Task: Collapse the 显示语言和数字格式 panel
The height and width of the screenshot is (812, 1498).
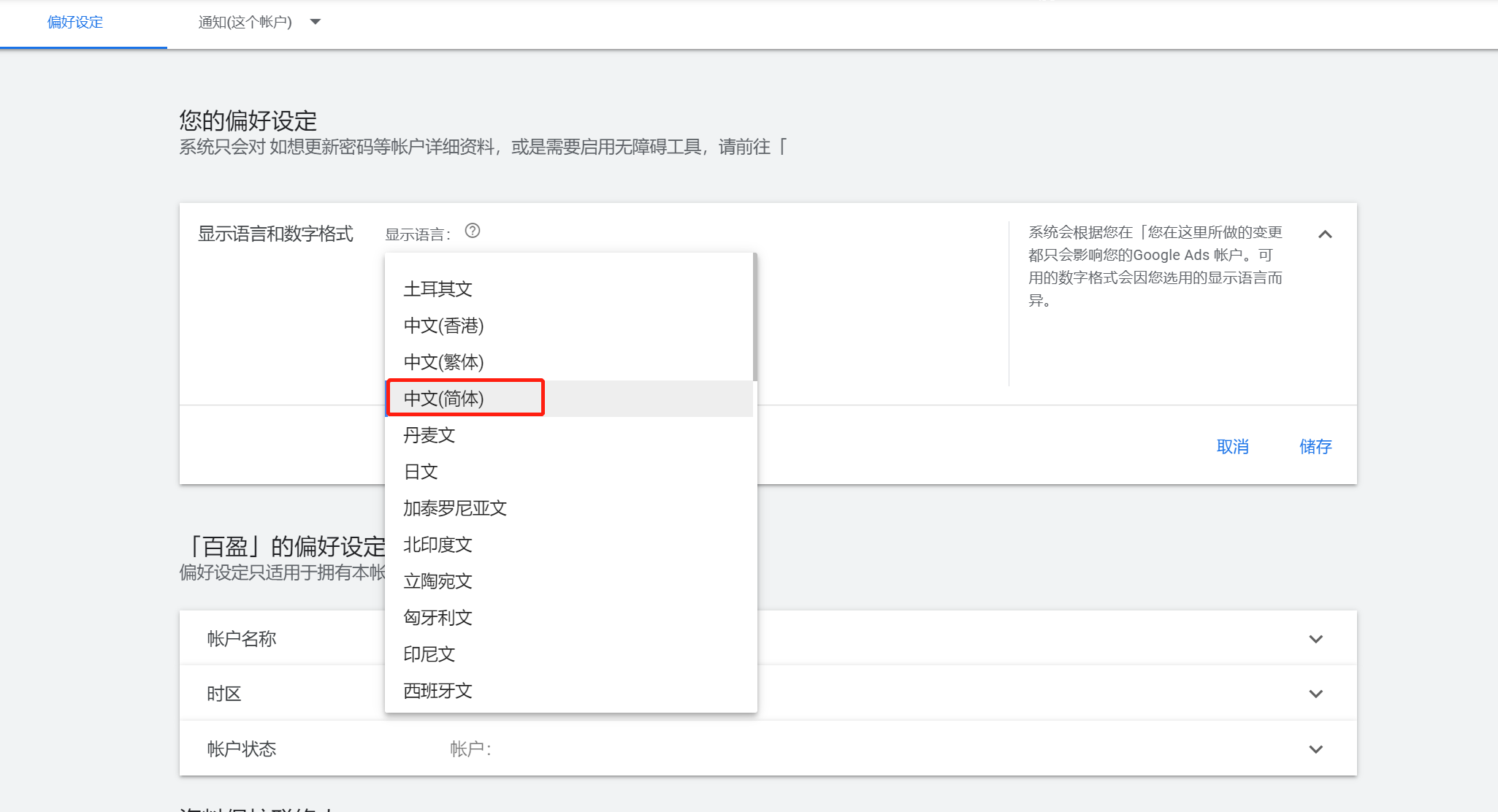Action: click(1326, 234)
